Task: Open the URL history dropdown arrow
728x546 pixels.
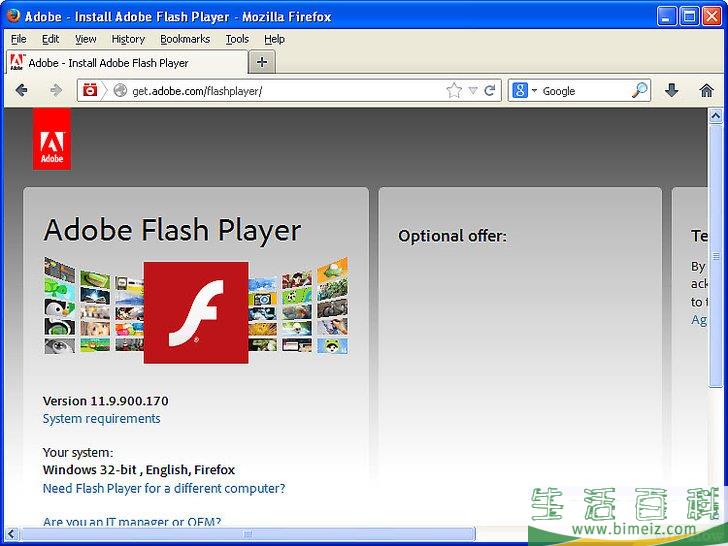Action: point(473,90)
